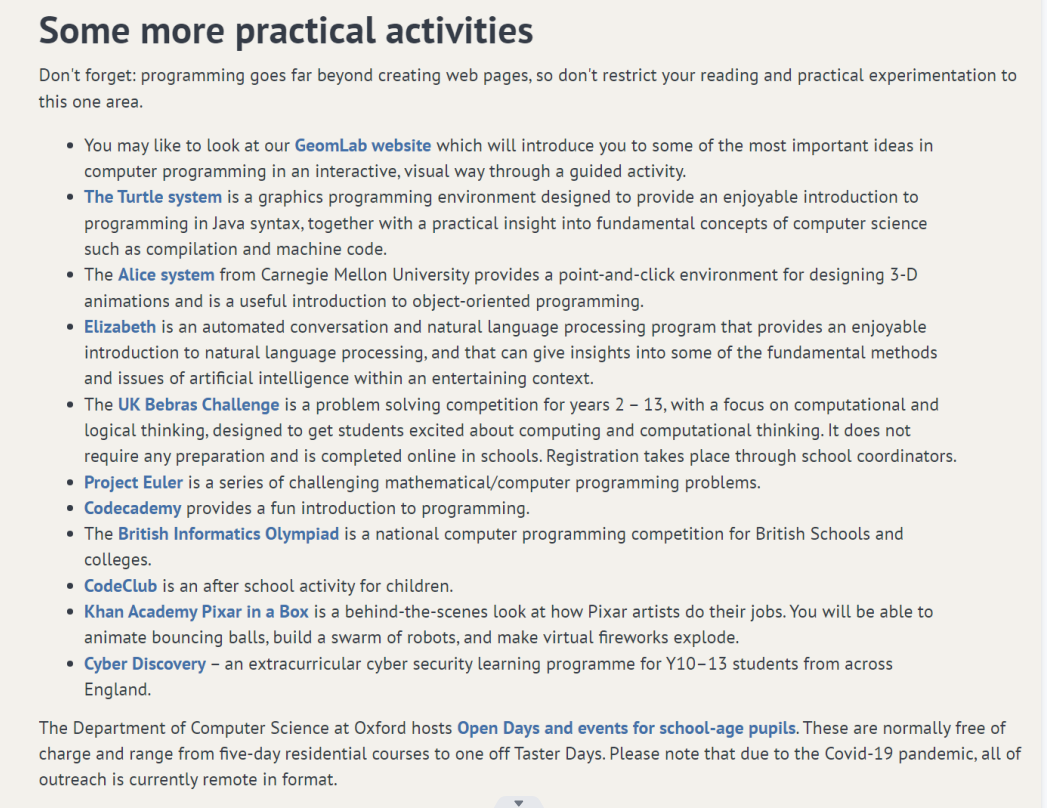The image size is (1047, 808).
Task: Go to Project Euler link
Action: pos(133,482)
